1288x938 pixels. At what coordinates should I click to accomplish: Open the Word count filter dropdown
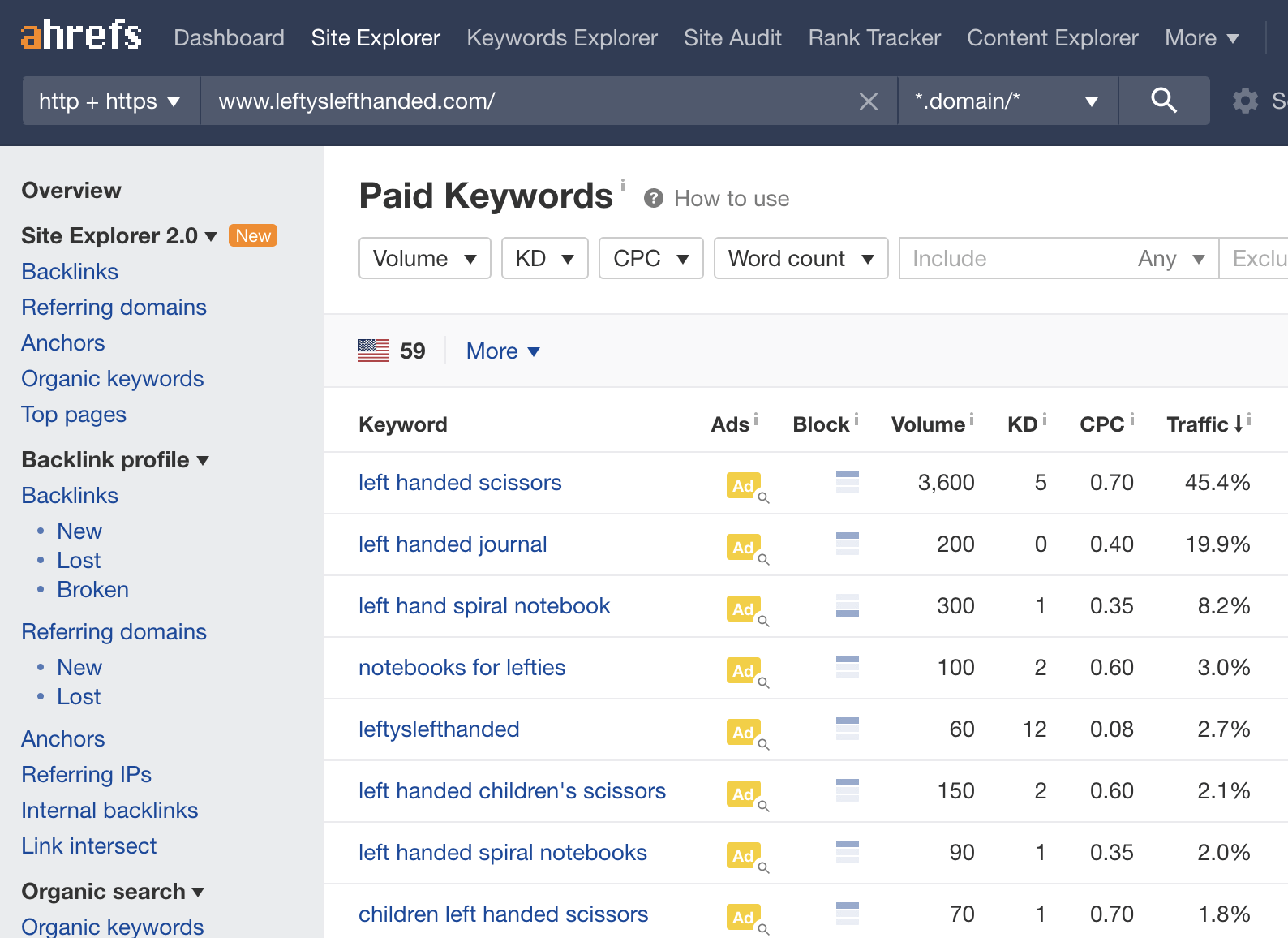[x=800, y=259]
